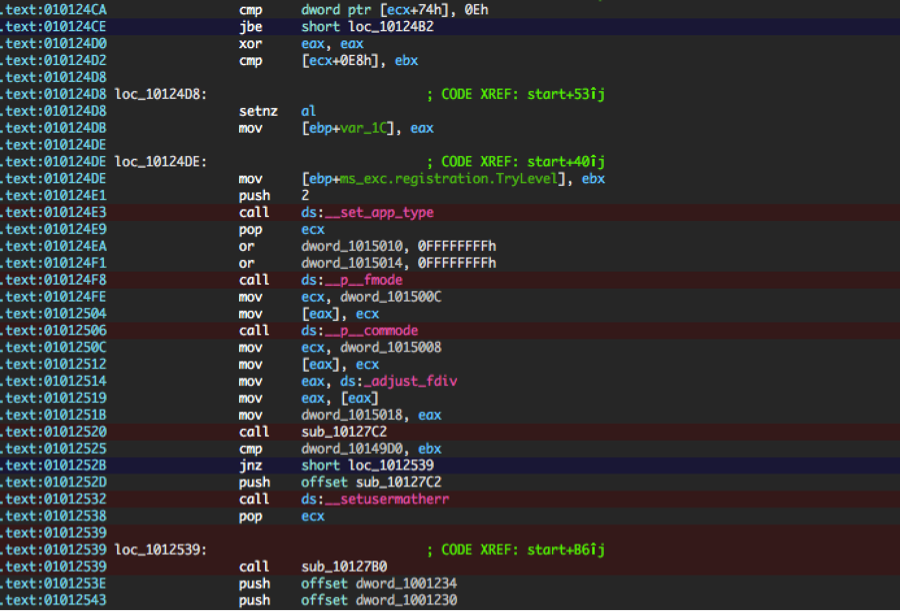The image size is (900, 611).
Task: Click the al register operand
Action: click(309, 111)
